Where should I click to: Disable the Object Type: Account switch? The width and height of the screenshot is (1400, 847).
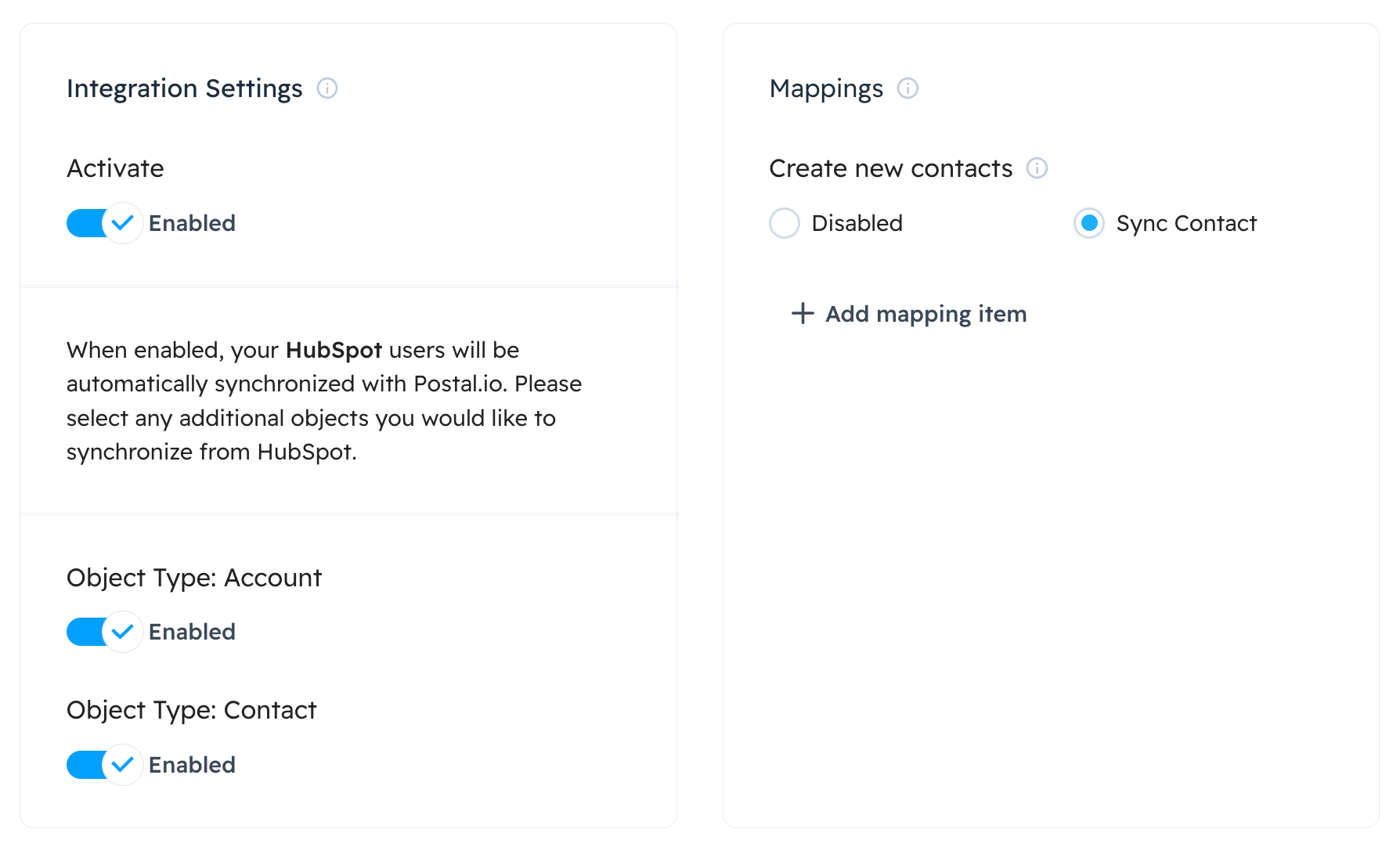103,632
